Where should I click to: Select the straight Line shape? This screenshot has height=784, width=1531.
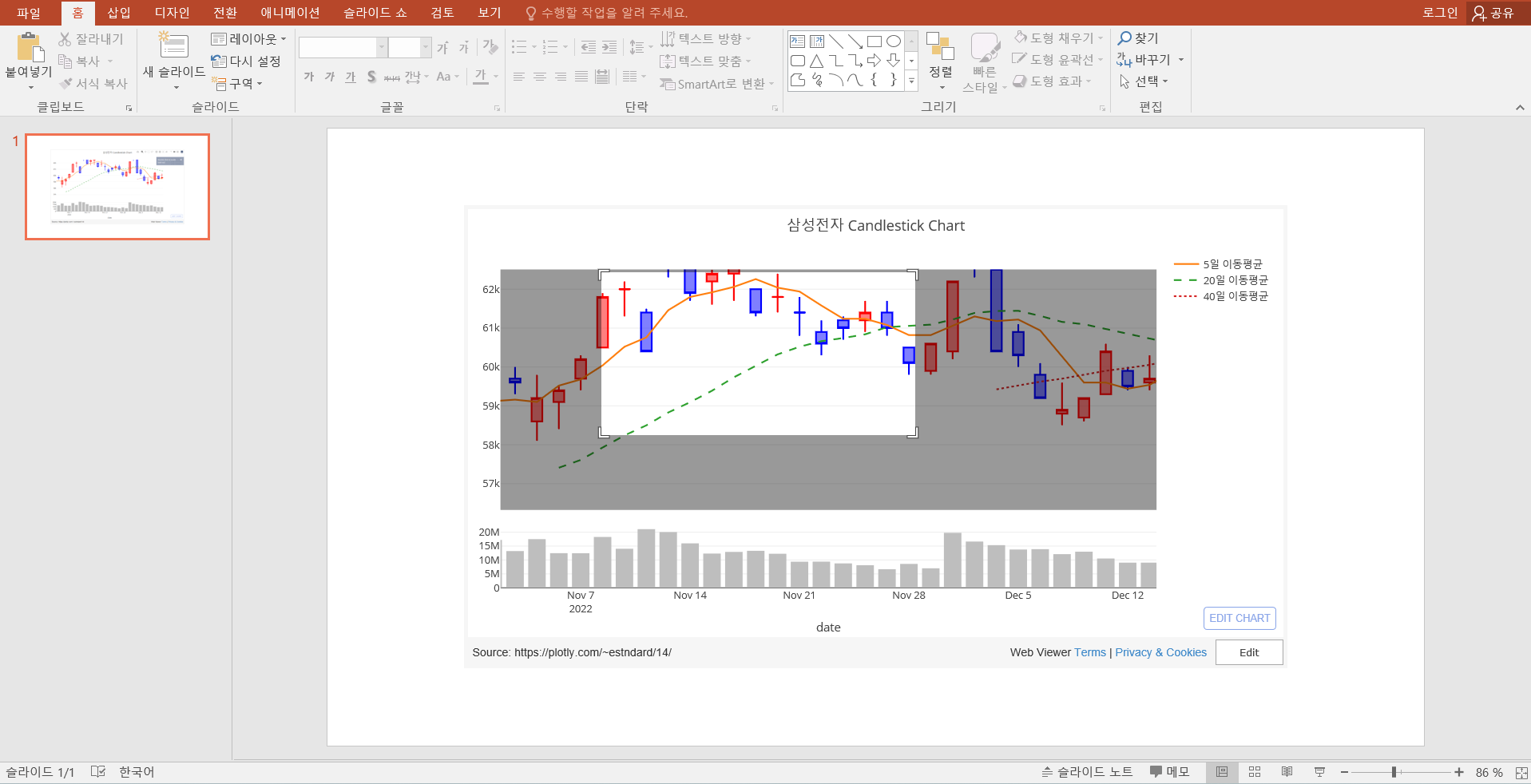point(836,42)
